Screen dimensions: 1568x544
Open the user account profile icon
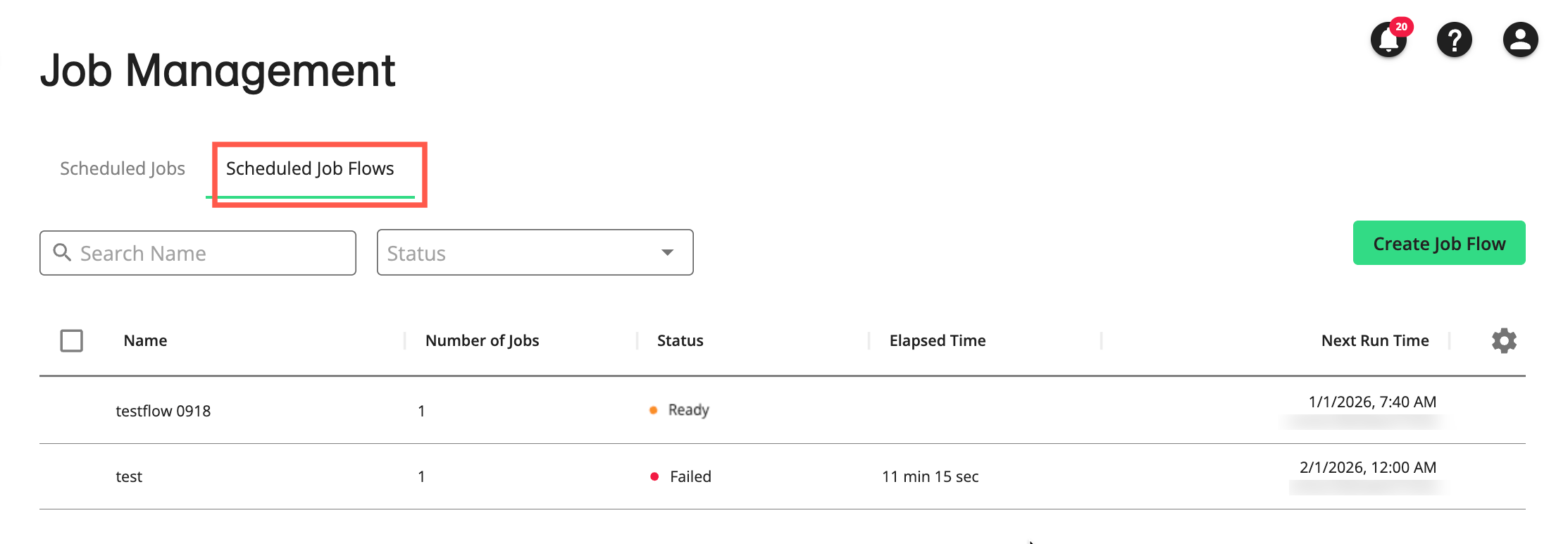click(1520, 39)
